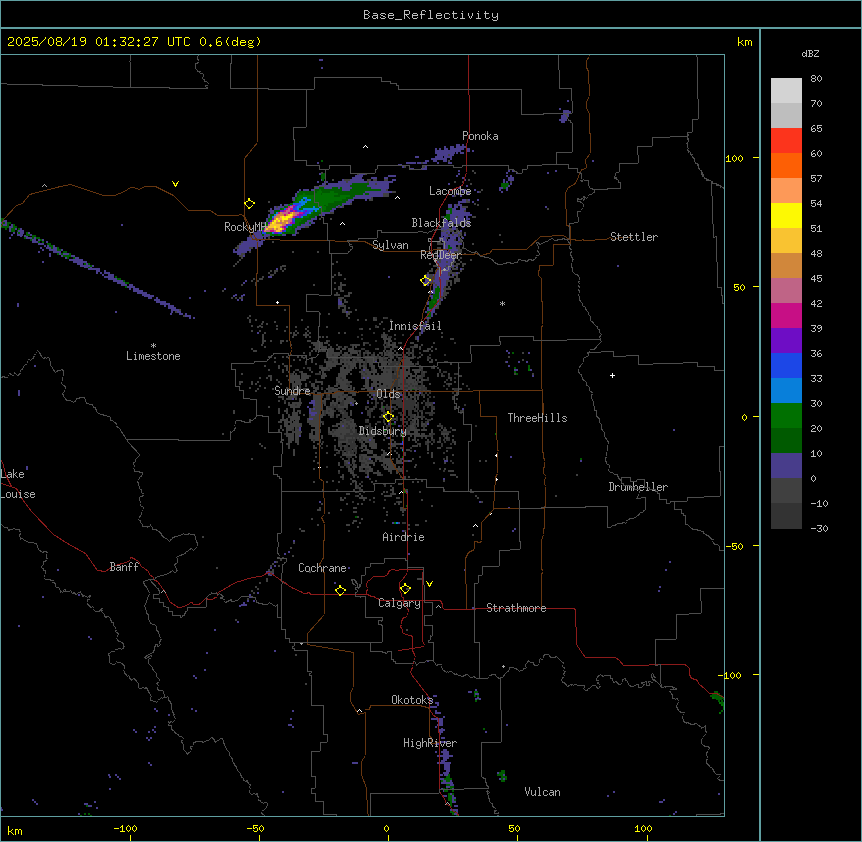This screenshot has width=862, height=842.
Task: Select the red 60-65 dBZ legend swatch
Action: pyautogui.click(x=786, y=141)
